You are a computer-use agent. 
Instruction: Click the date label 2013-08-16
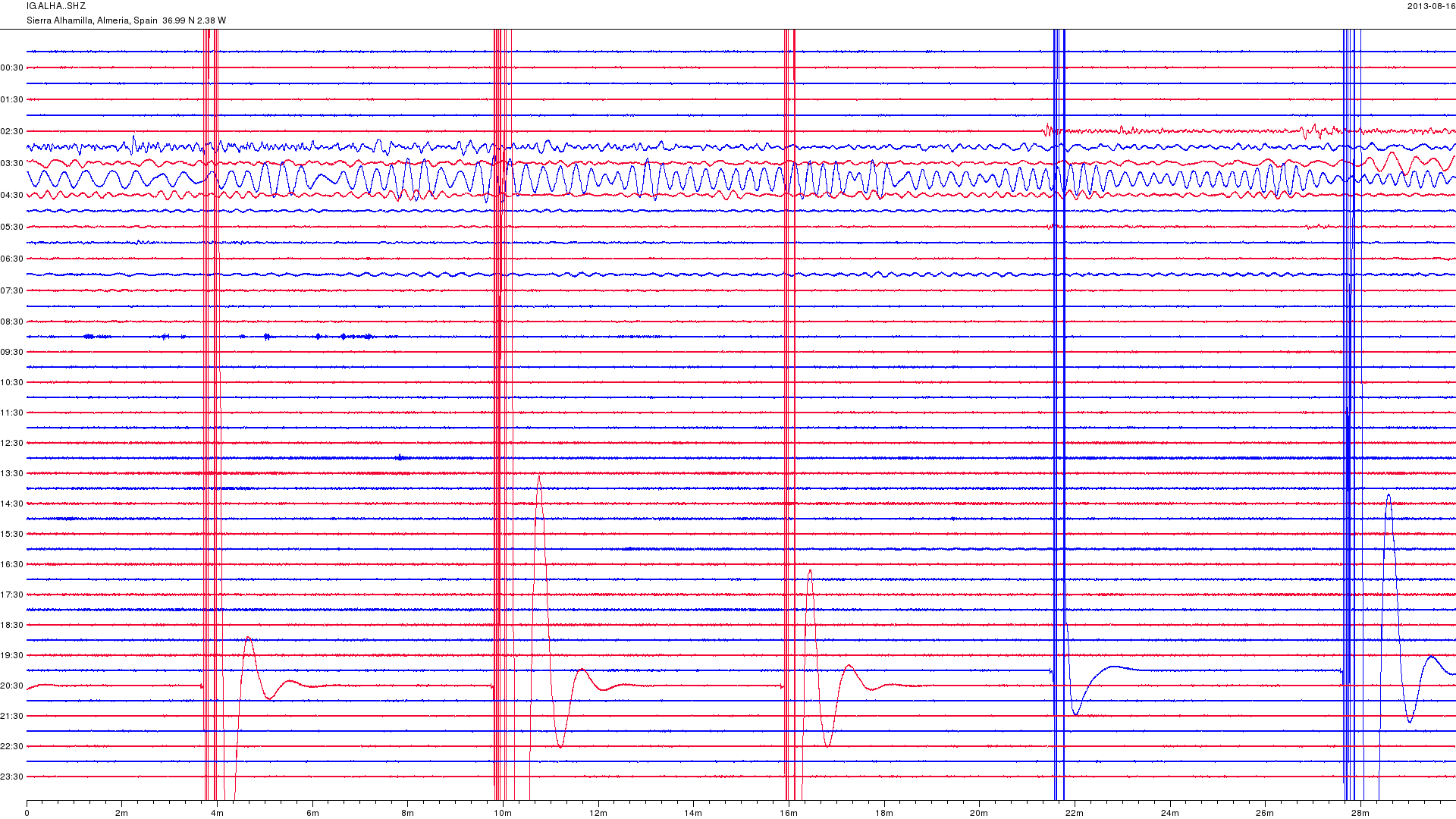[1431, 6]
